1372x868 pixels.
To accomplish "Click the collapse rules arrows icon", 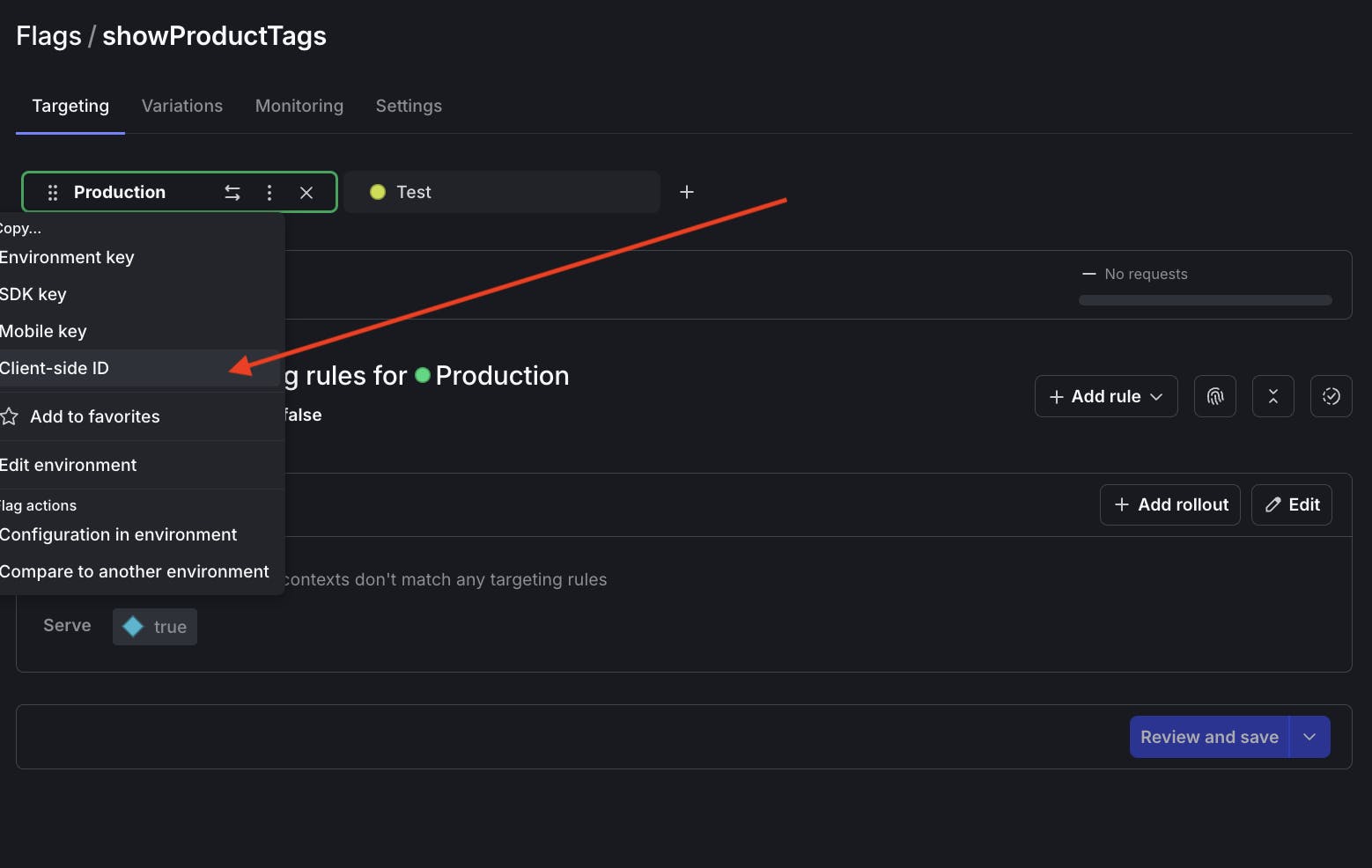I will coord(1272,396).
